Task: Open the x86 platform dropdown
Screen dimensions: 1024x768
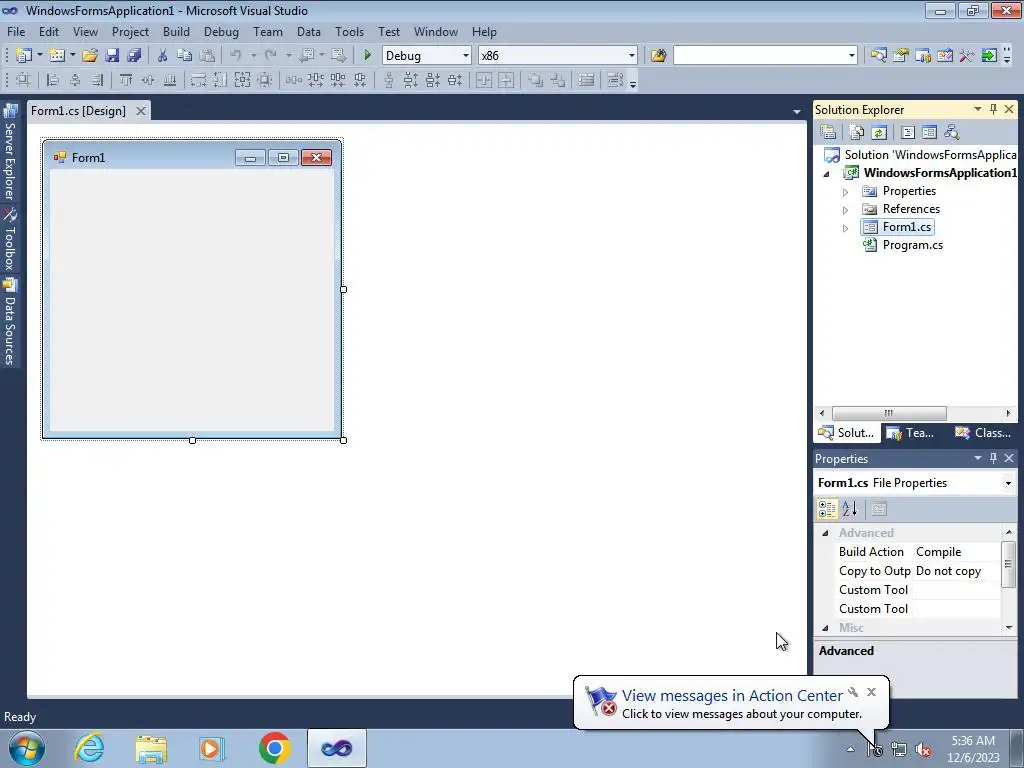Action: click(631, 56)
